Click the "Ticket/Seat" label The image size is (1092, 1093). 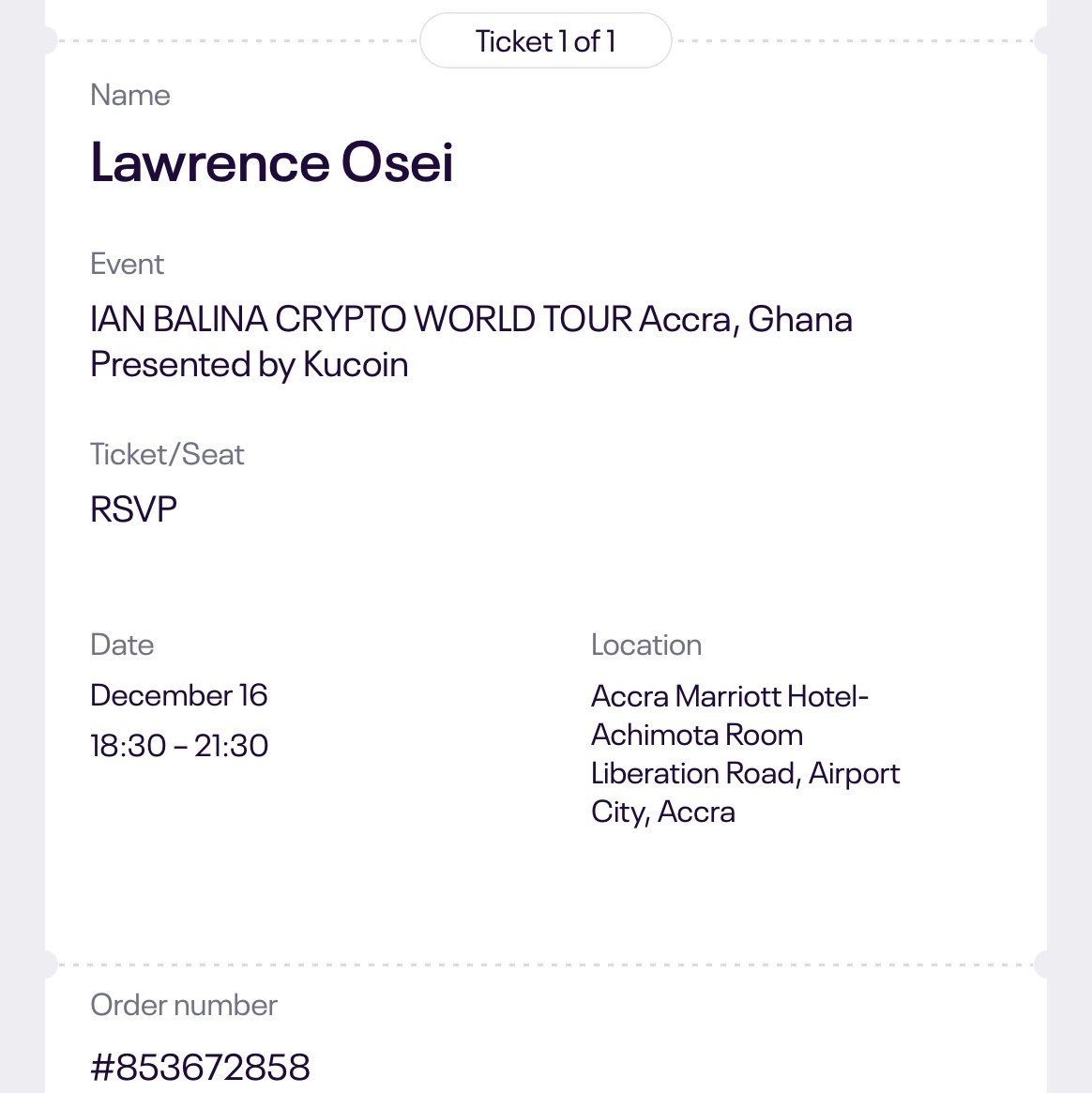click(167, 455)
